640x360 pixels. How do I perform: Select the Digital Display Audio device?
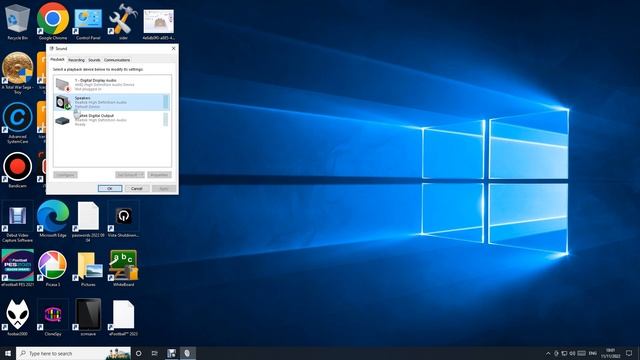click(x=112, y=84)
